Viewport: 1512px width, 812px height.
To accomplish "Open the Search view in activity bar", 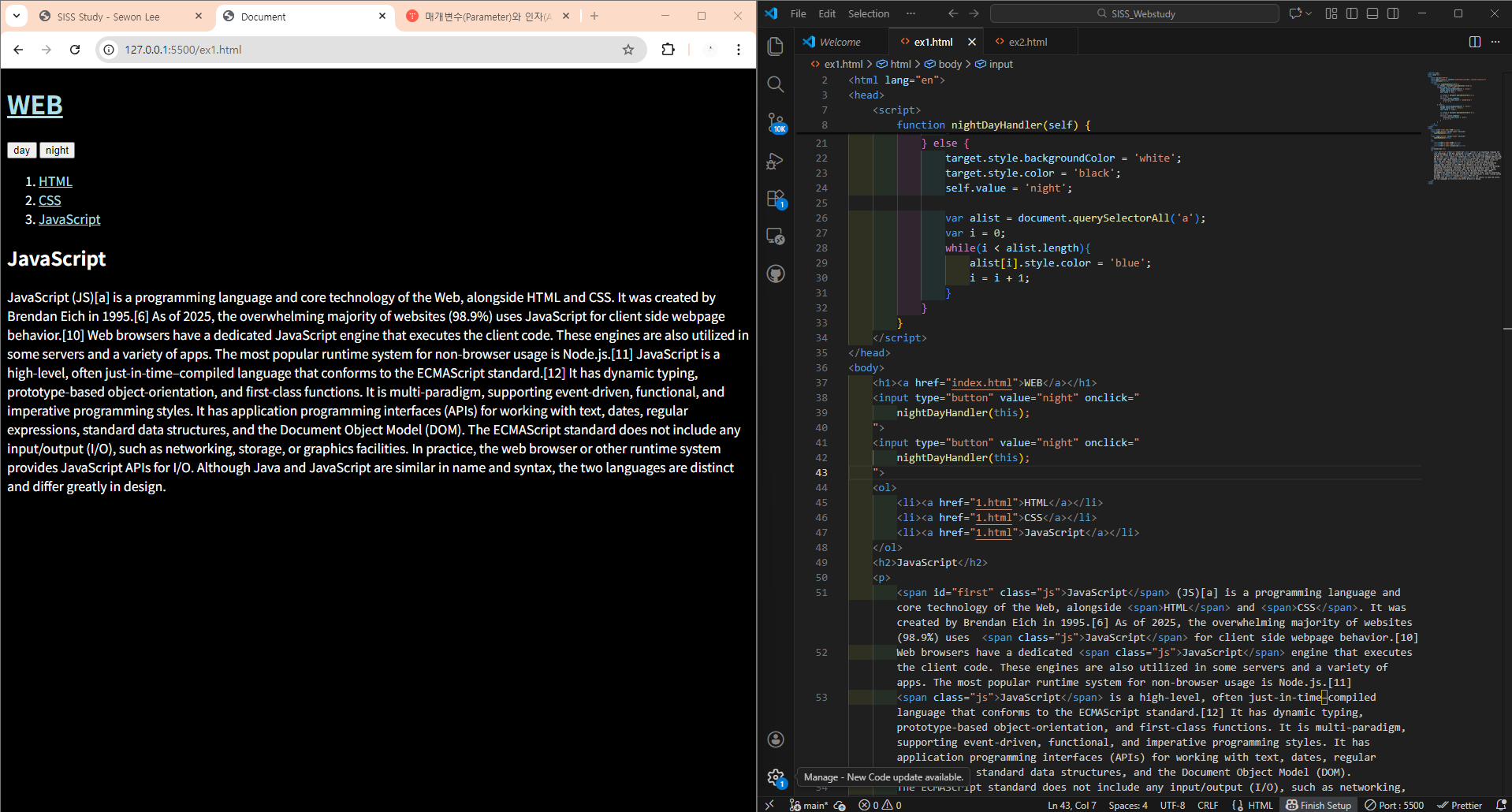I will coord(776,84).
